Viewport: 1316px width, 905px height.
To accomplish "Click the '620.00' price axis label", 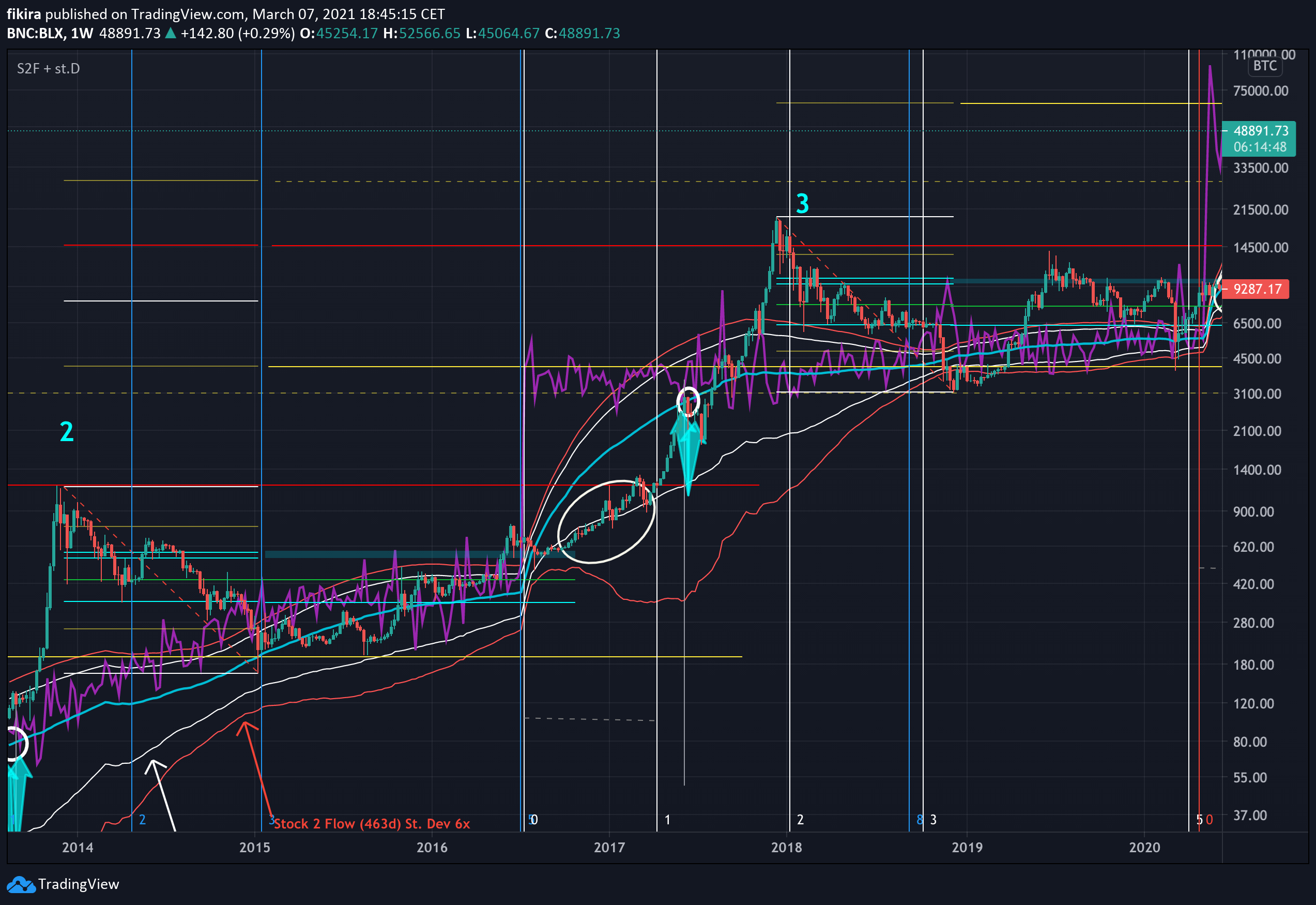I will 1253,547.
